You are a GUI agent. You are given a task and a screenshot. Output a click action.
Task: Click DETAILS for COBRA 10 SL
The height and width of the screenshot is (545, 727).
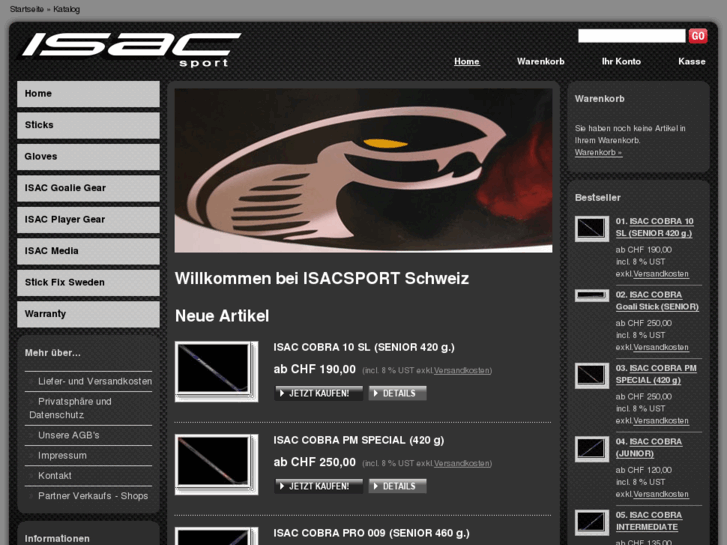[397, 393]
